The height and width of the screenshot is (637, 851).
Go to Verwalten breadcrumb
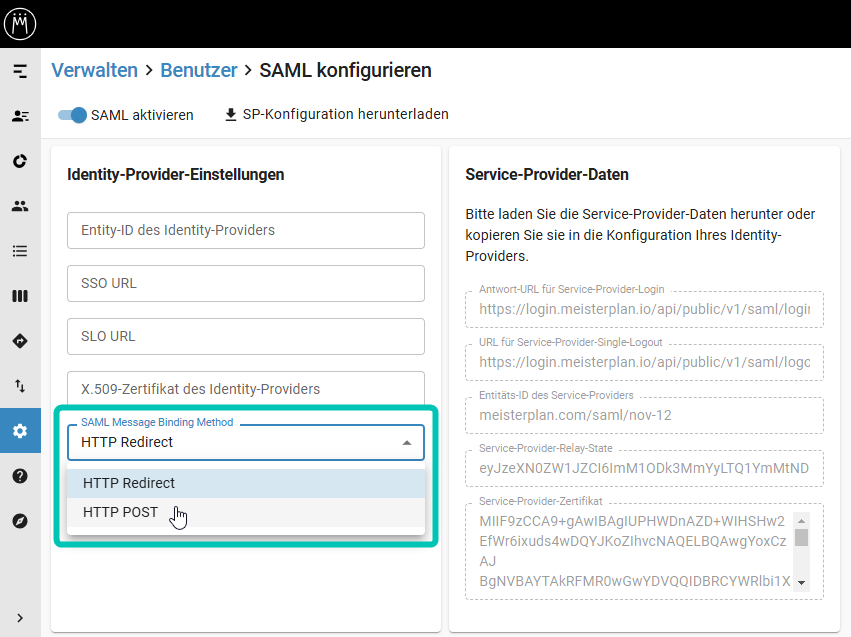[x=94, y=71]
